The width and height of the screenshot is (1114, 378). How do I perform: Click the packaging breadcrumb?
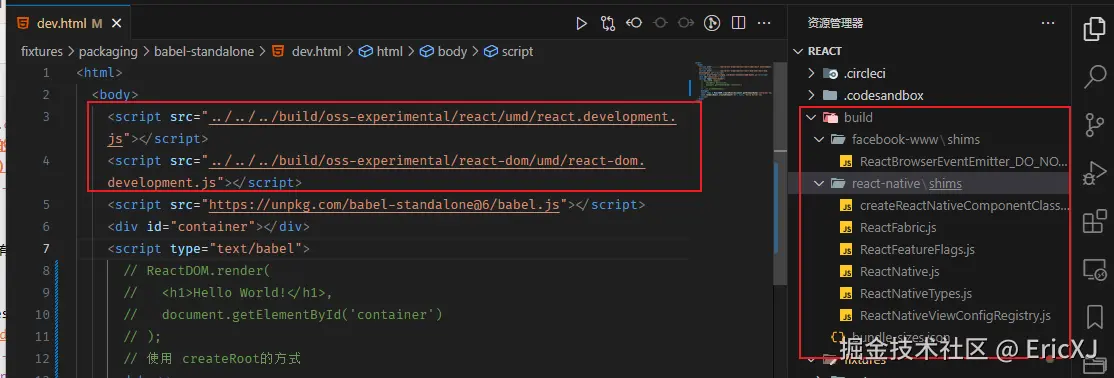point(108,51)
